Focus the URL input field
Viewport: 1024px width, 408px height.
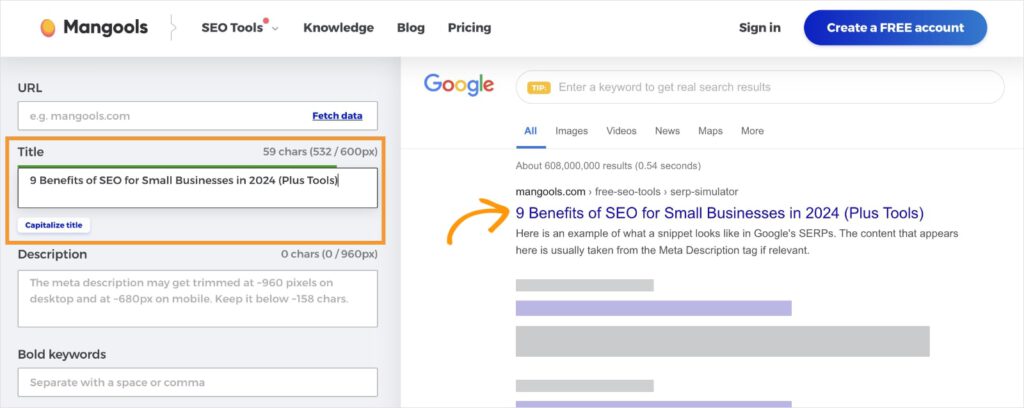coord(197,116)
